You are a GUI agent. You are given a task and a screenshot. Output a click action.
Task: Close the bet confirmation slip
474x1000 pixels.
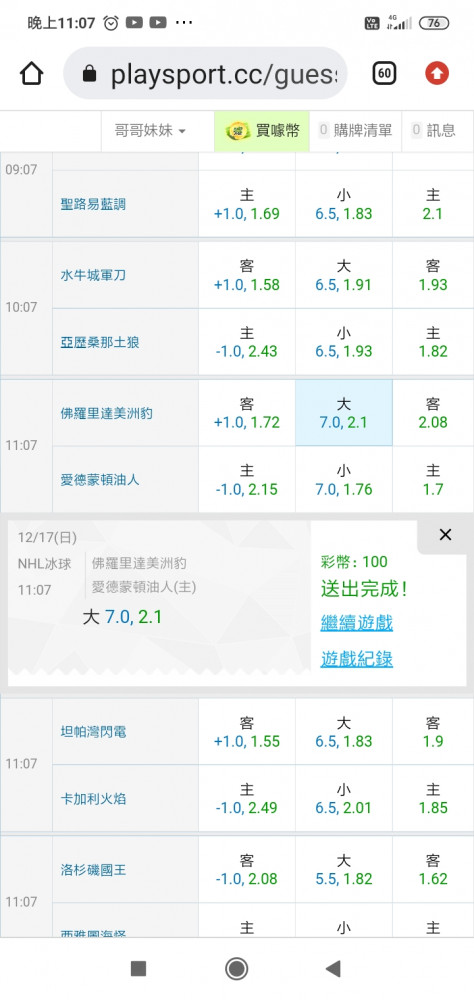pos(445,535)
